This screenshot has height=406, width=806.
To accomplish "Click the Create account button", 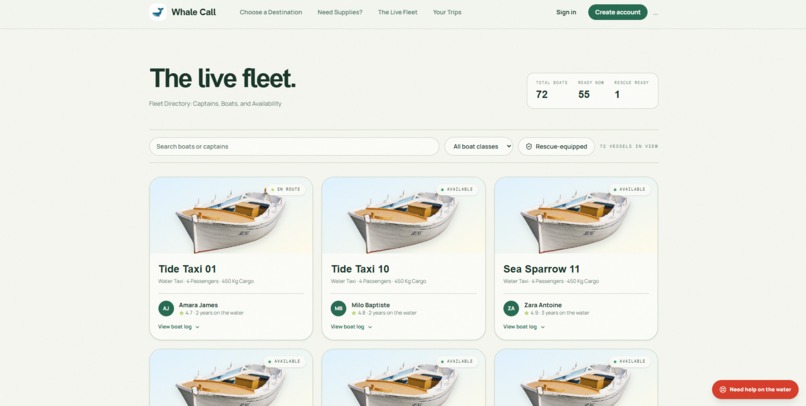I will (618, 12).
